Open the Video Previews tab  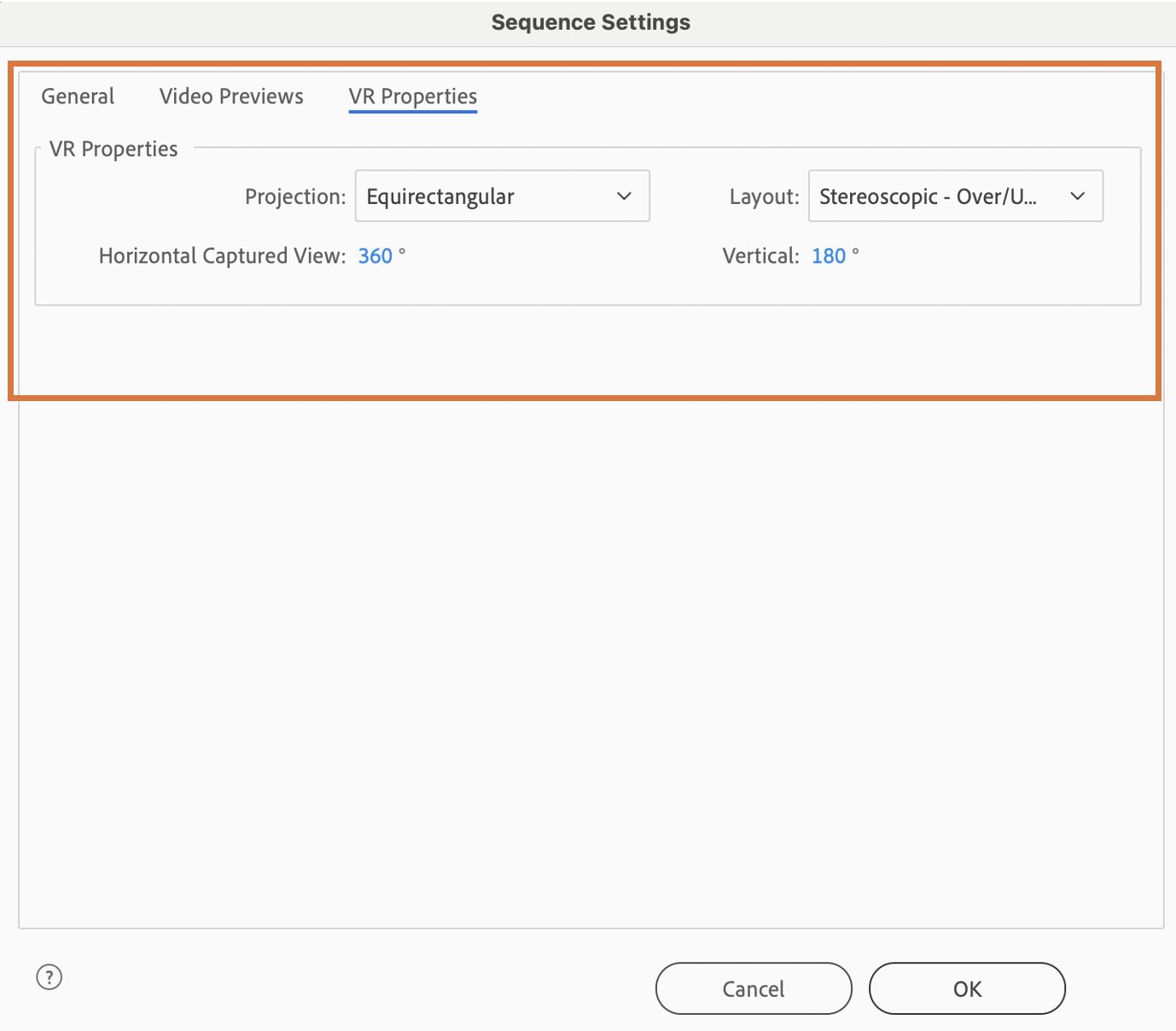[x=231, y=96]
